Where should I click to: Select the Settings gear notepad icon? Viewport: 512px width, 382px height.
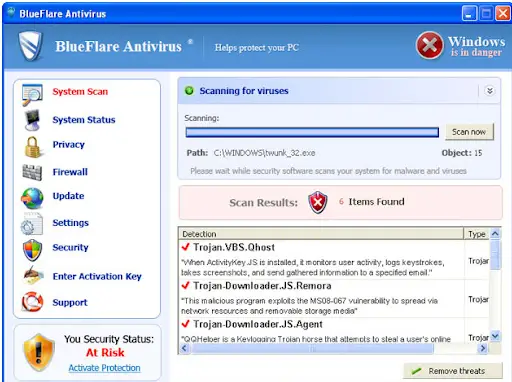[x=32, y=224]
